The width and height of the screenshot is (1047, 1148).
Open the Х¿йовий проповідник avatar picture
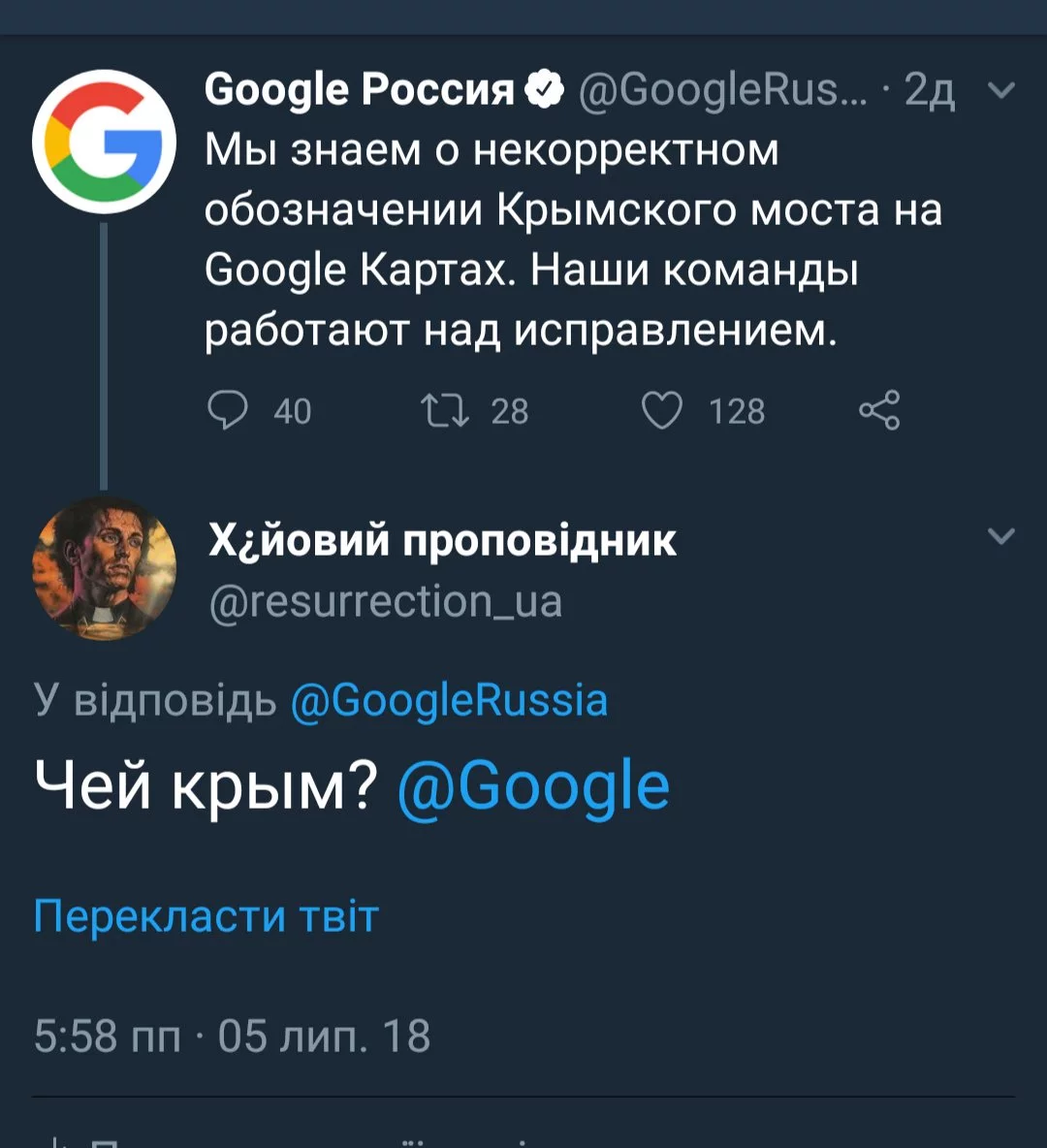[104, 569]
